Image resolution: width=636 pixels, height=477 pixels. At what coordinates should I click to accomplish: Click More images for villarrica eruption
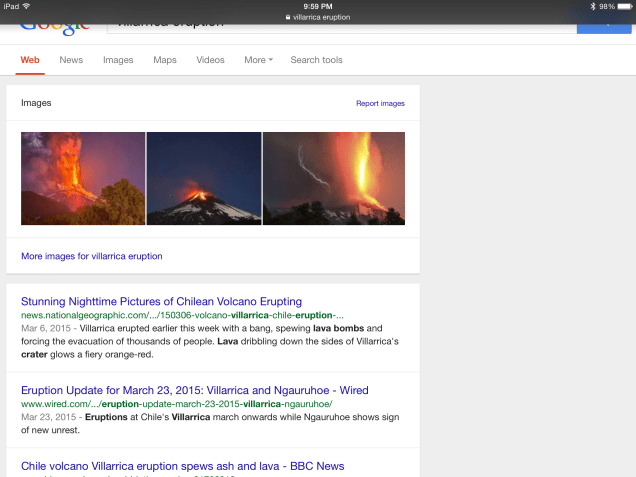coord(92,256)
